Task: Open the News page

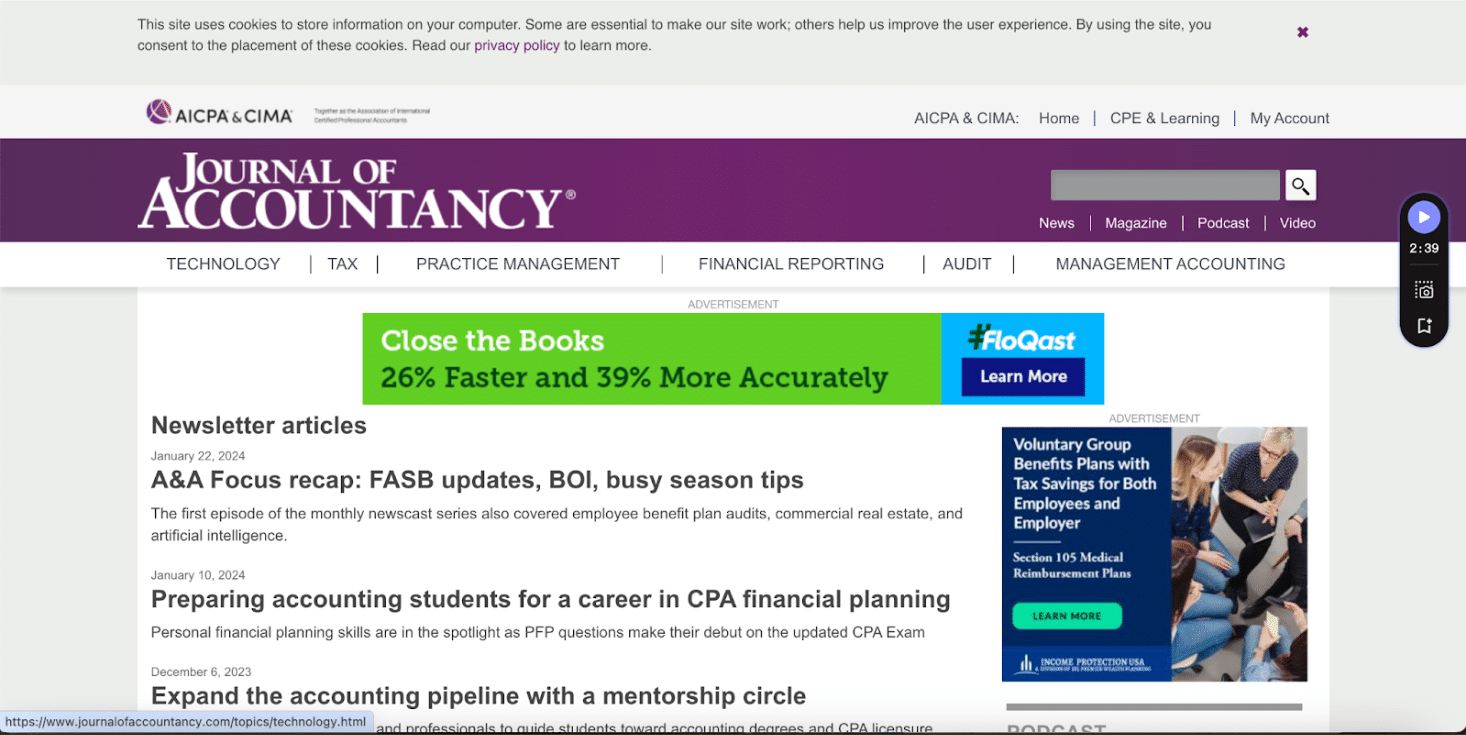Action: point(1056,222)
